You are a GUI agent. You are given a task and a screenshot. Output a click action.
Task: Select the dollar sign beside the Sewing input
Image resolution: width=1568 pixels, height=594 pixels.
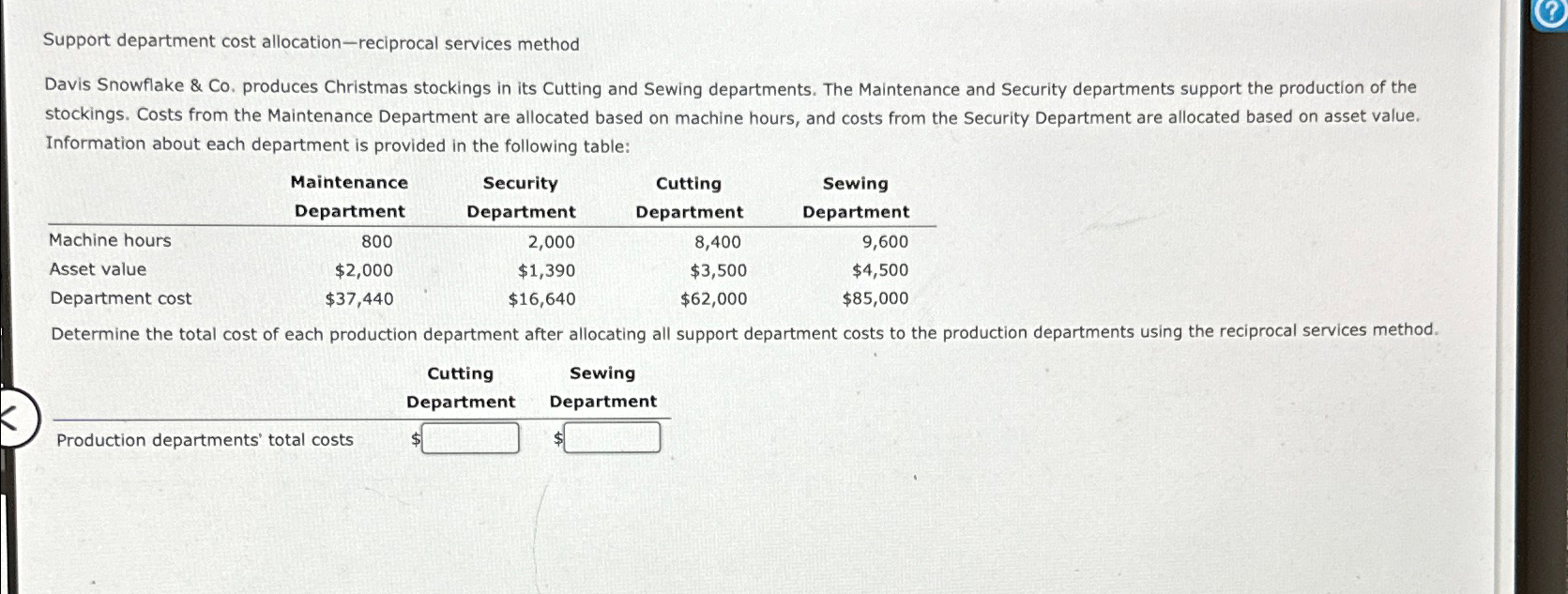557,437
